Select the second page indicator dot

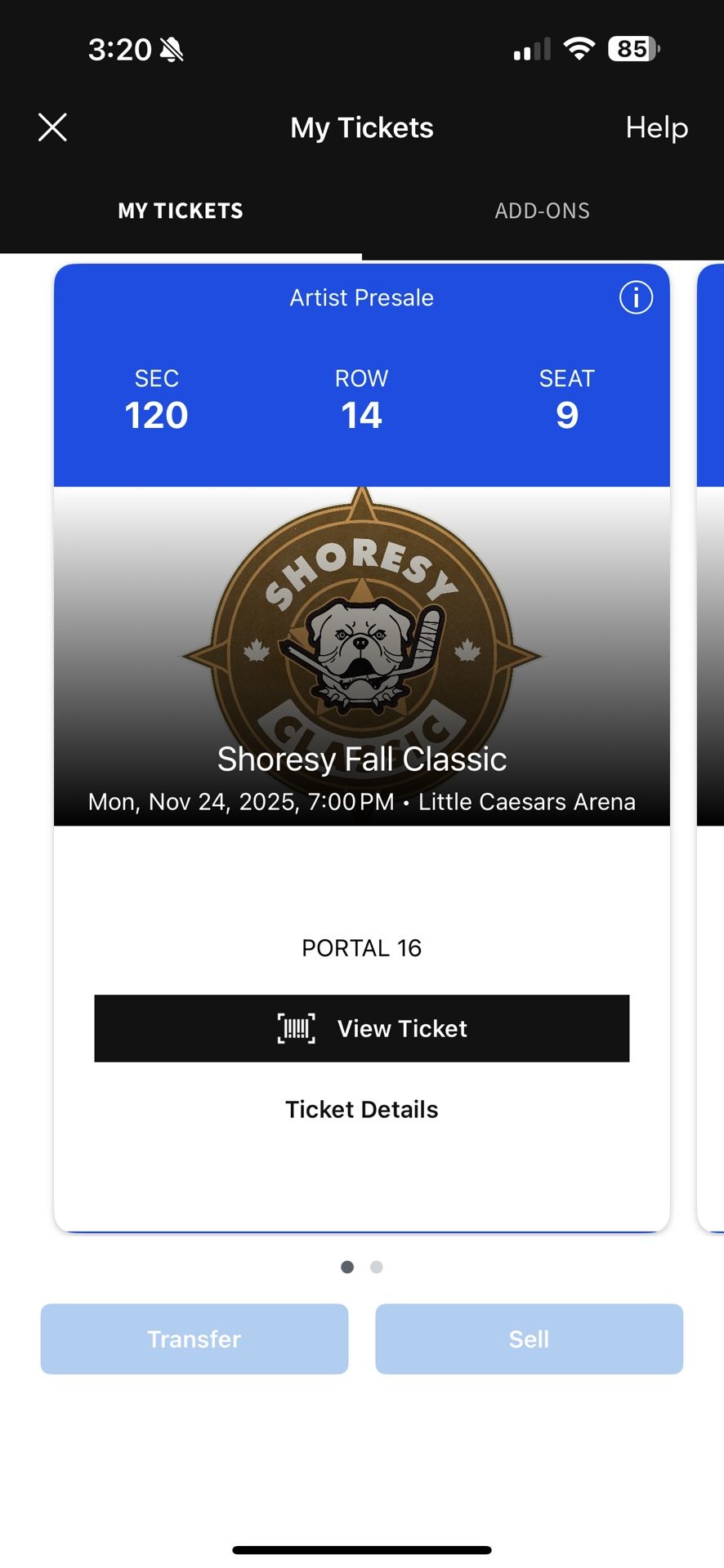pyautogui.click(x=377, y=1267)
